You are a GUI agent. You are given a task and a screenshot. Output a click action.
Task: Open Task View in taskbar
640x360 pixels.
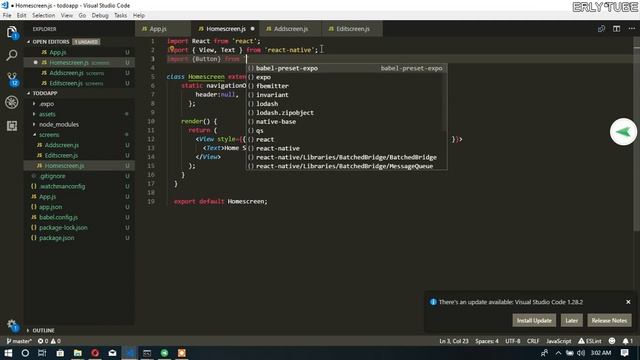42,353
